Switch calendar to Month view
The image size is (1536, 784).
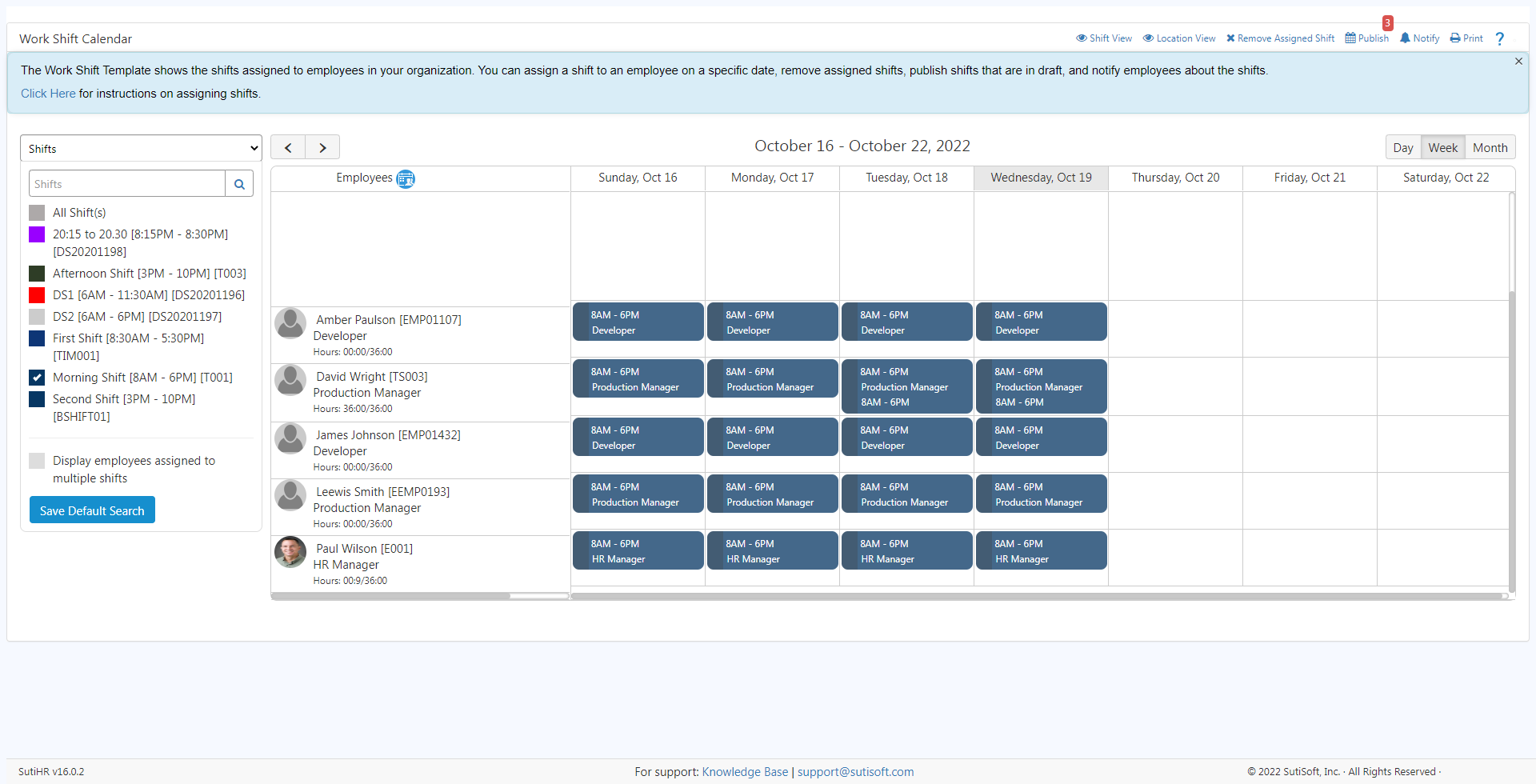click(1490, 148)
